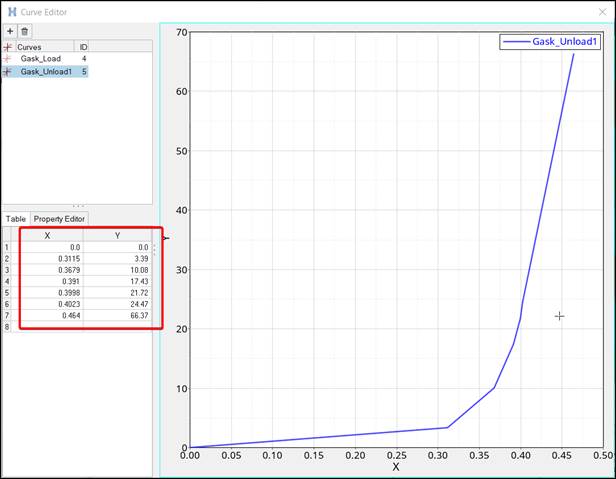This screenshot has height=479, width=616.
Task: Click the curve icon in Curves header
Action: [8, 47]
